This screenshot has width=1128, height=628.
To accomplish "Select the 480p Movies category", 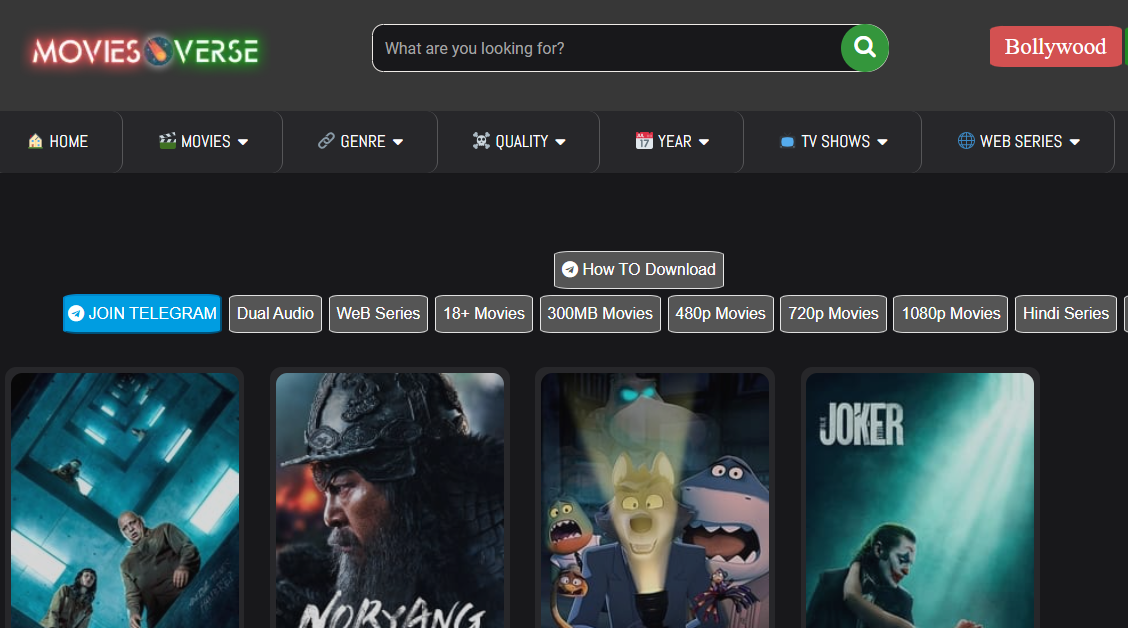I will click(721, 314).
